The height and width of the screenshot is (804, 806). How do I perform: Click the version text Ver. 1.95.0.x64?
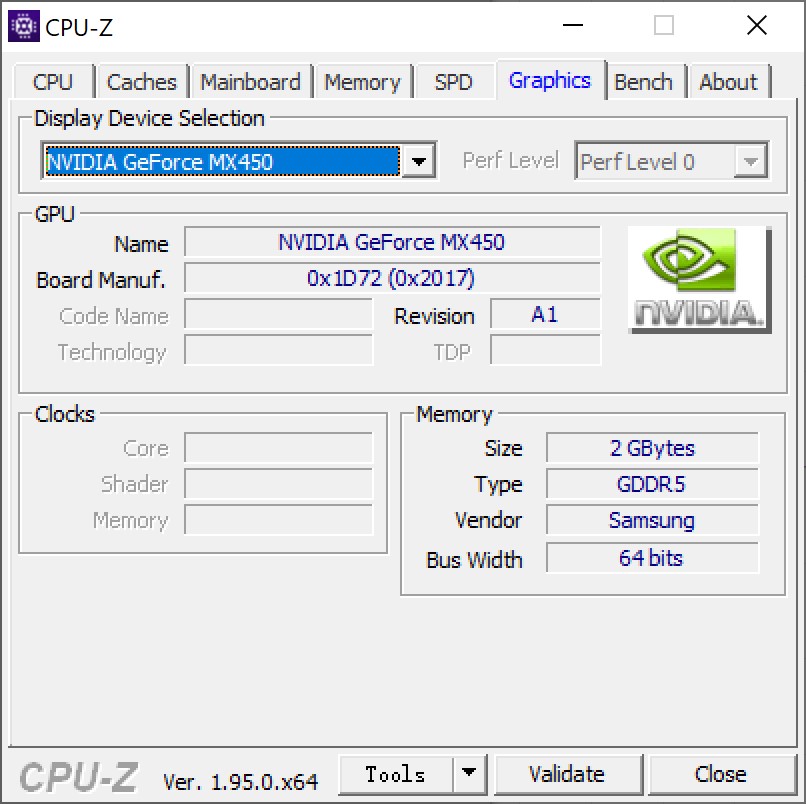(241, 782)
